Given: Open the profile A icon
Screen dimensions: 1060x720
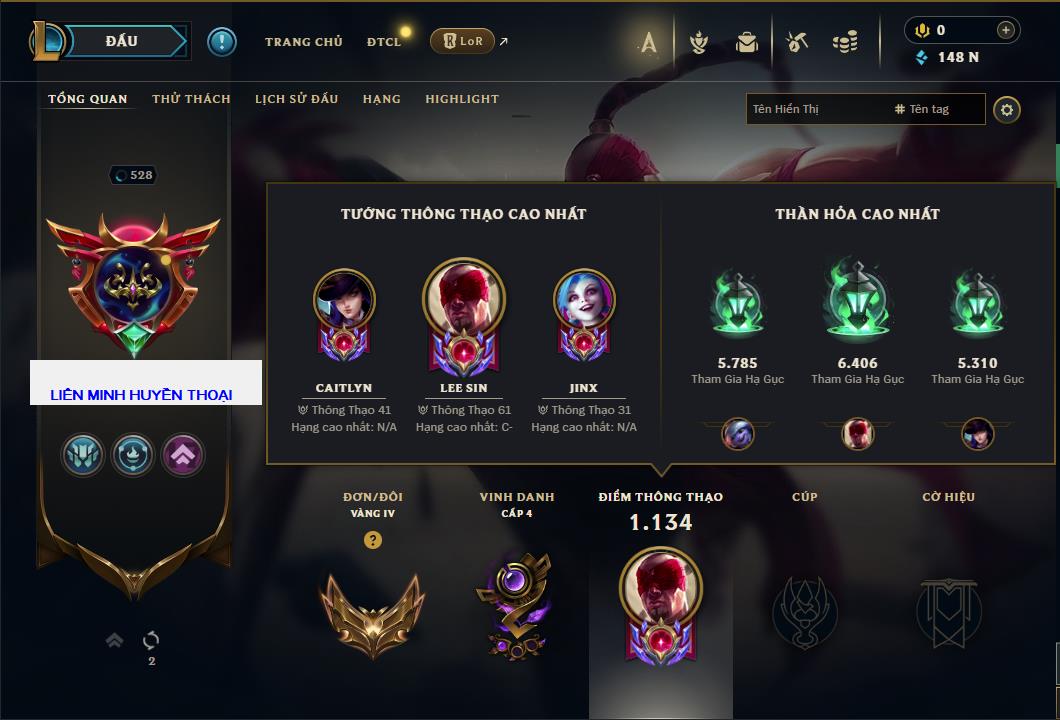Looking at the screenshot, I should pos(649,43).
